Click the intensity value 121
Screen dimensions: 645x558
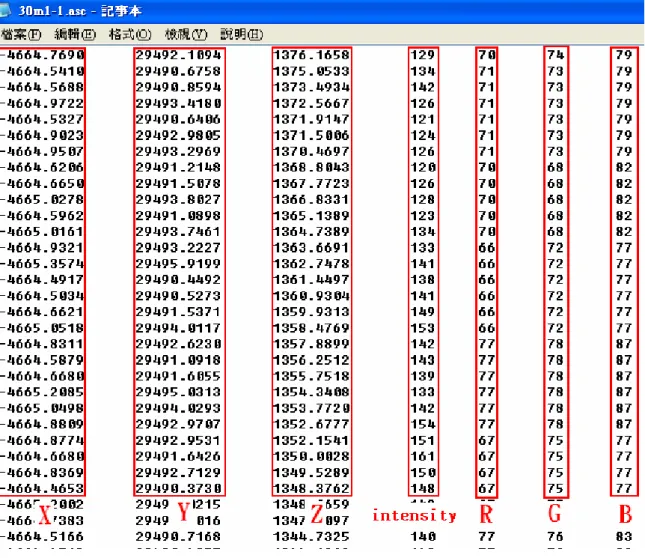click(423, 119)
